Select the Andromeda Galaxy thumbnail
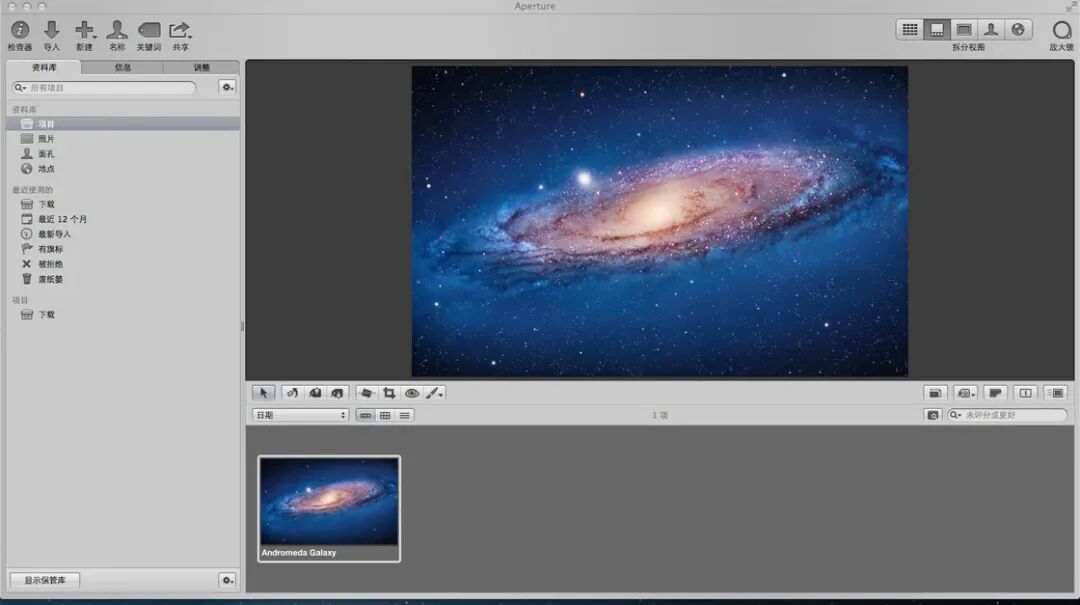 pyautogui.click(x=329, y=509)
